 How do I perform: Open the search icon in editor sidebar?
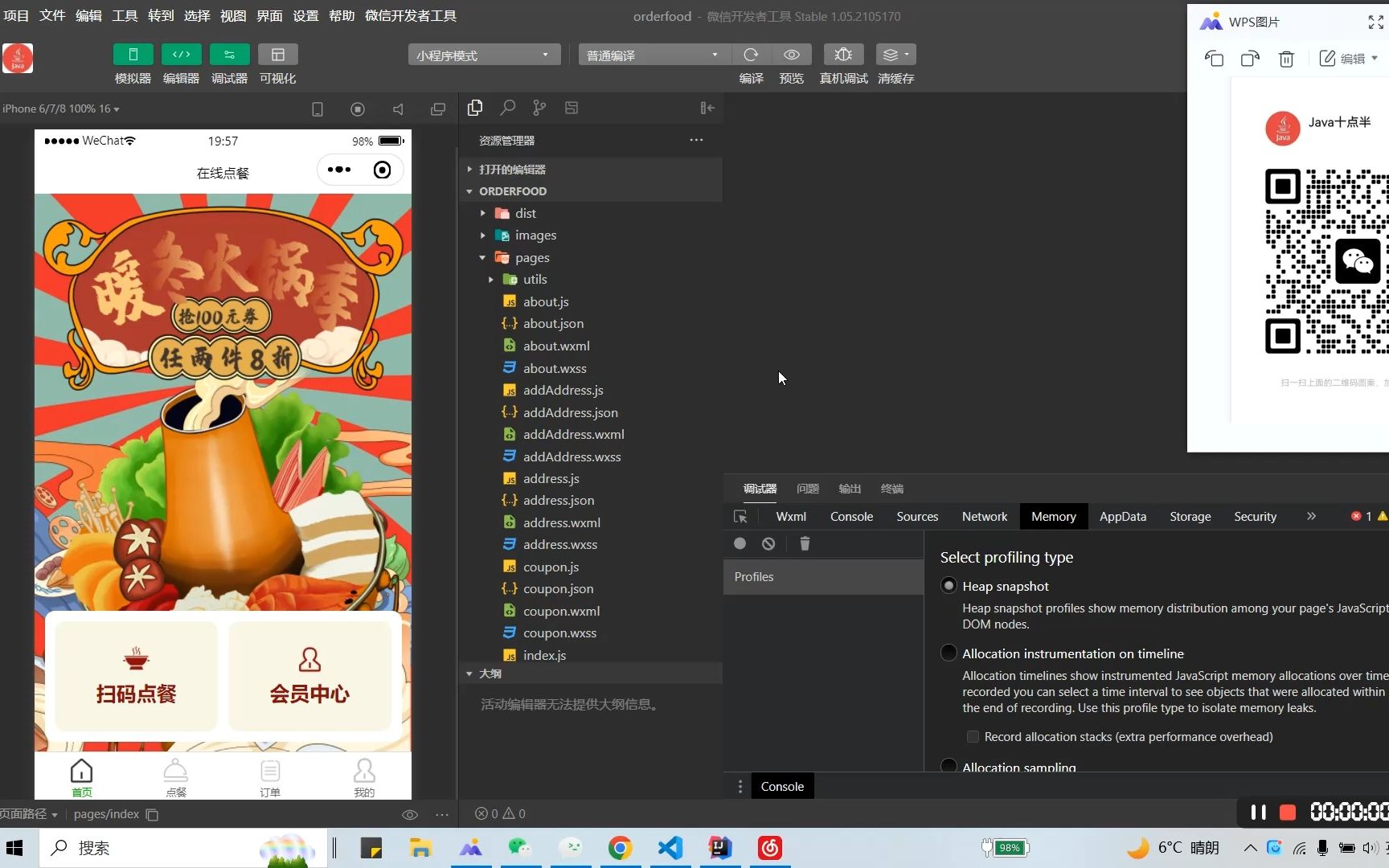(x=507, y=108)
